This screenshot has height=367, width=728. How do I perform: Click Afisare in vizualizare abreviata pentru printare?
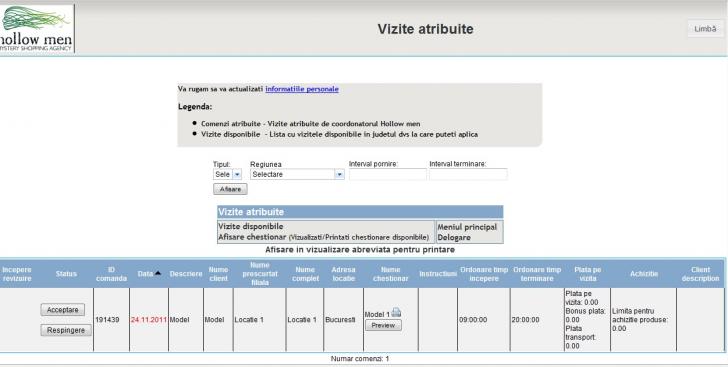360,249
